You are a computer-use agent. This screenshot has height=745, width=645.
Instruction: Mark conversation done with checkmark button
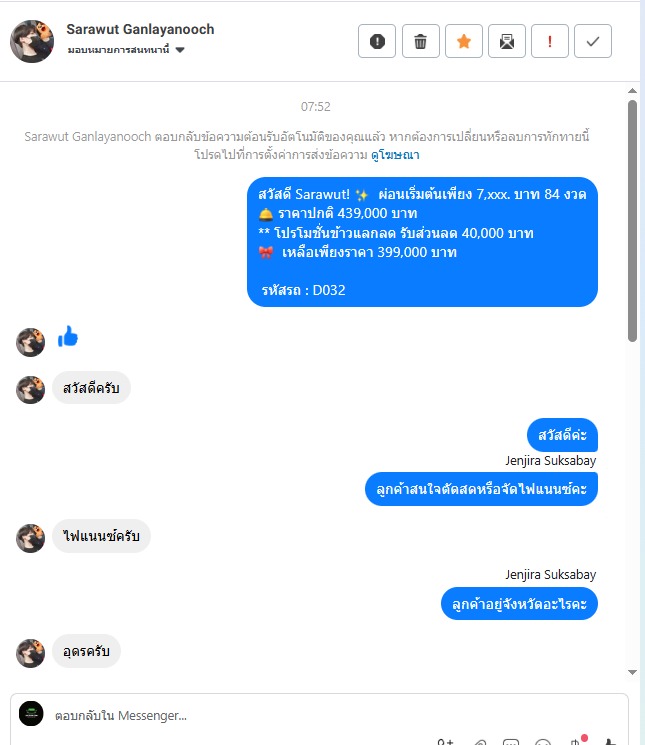point(593,41)
